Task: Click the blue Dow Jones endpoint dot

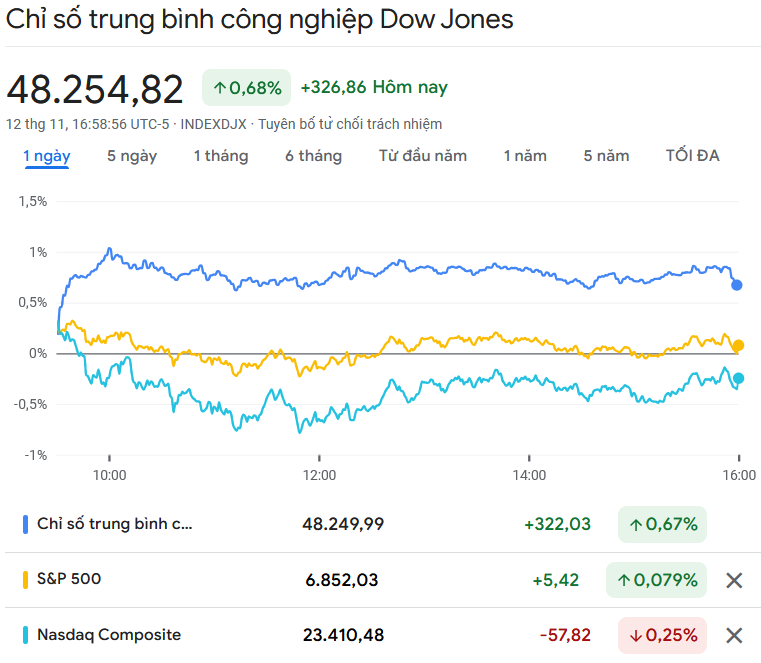Action: [x=737, y=285]
